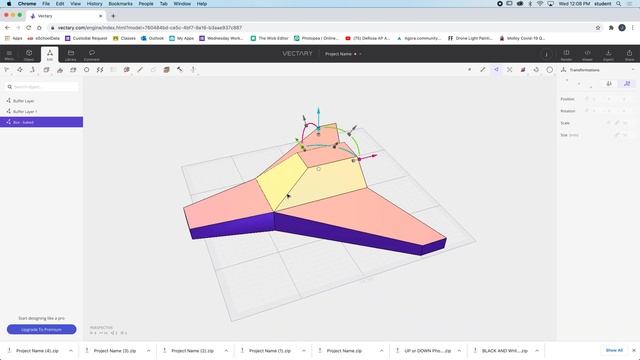Expand options for Project Name (1).zip download
Screen dimensions: 640x360
(304, 351)
